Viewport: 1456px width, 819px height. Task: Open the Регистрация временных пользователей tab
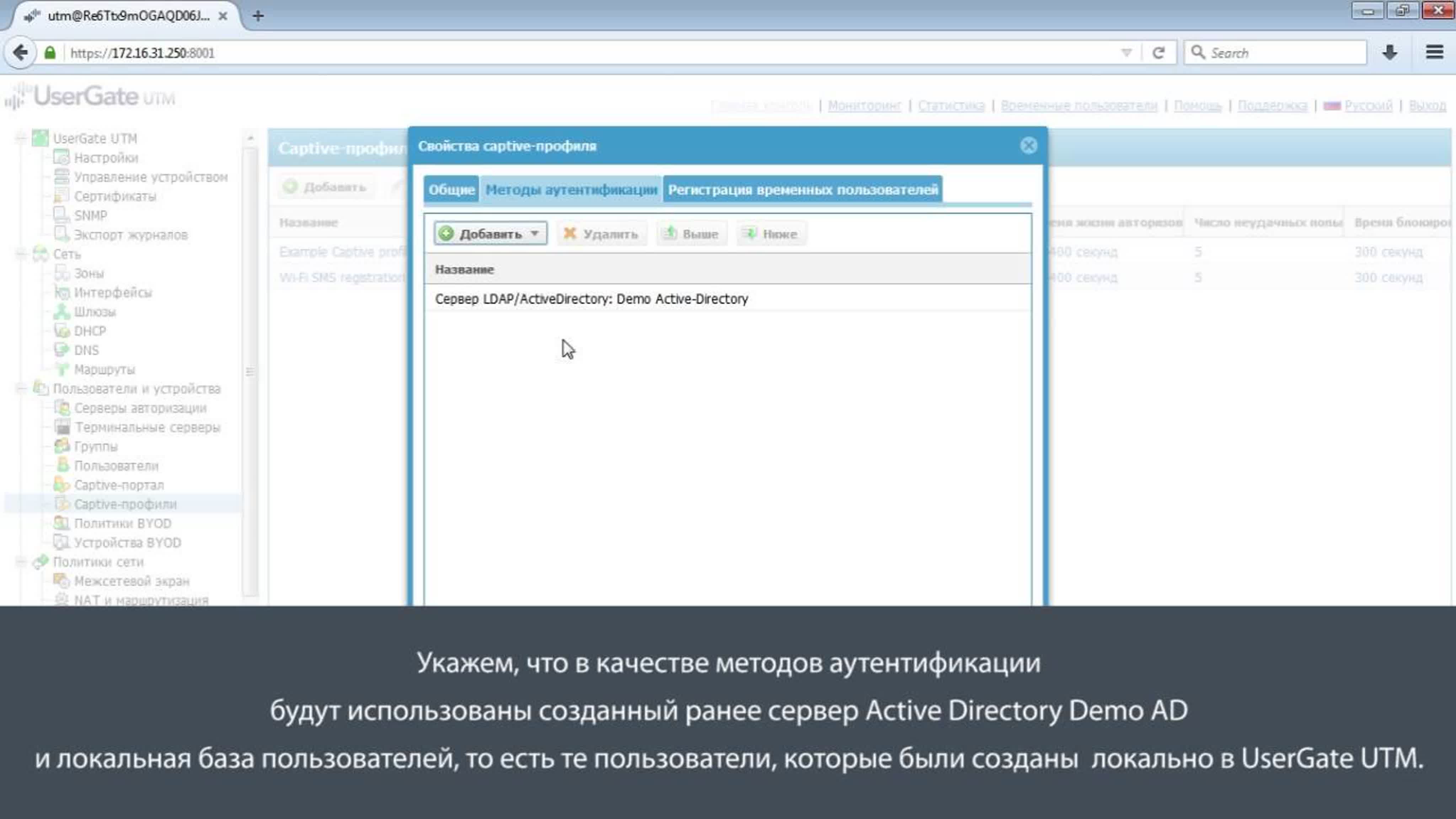pyautogui.click(x=803, y=189)
